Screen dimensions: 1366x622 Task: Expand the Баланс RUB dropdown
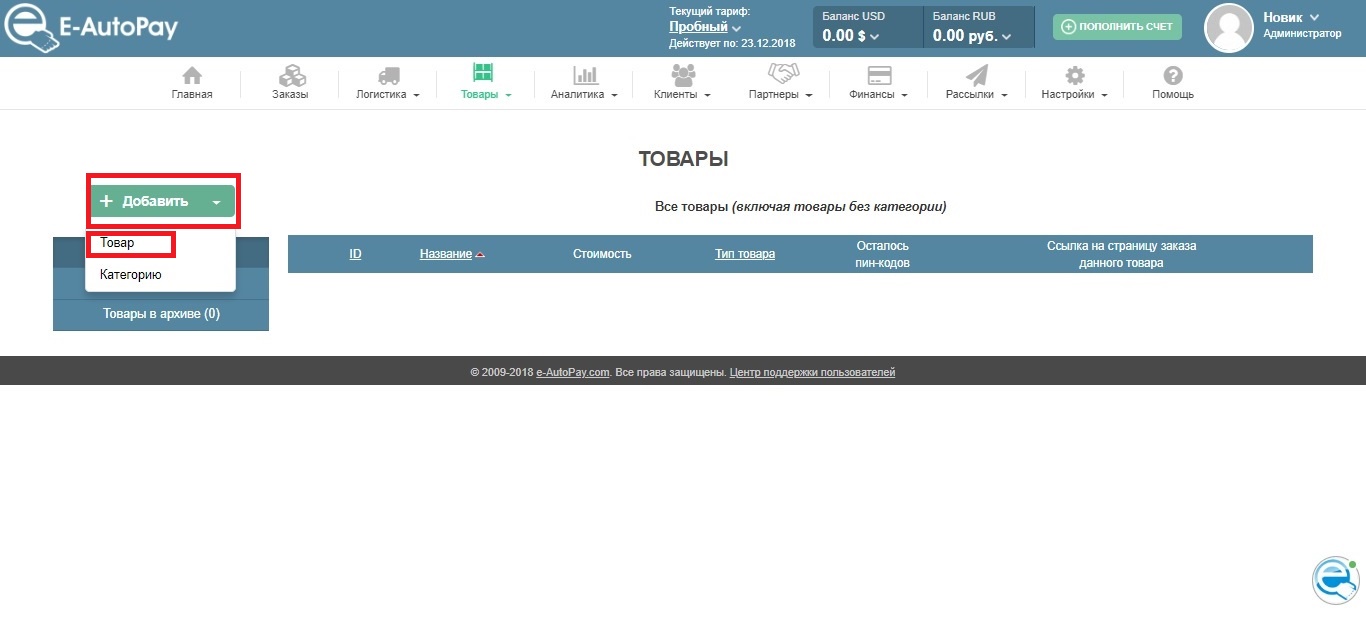coord(1005,37)
